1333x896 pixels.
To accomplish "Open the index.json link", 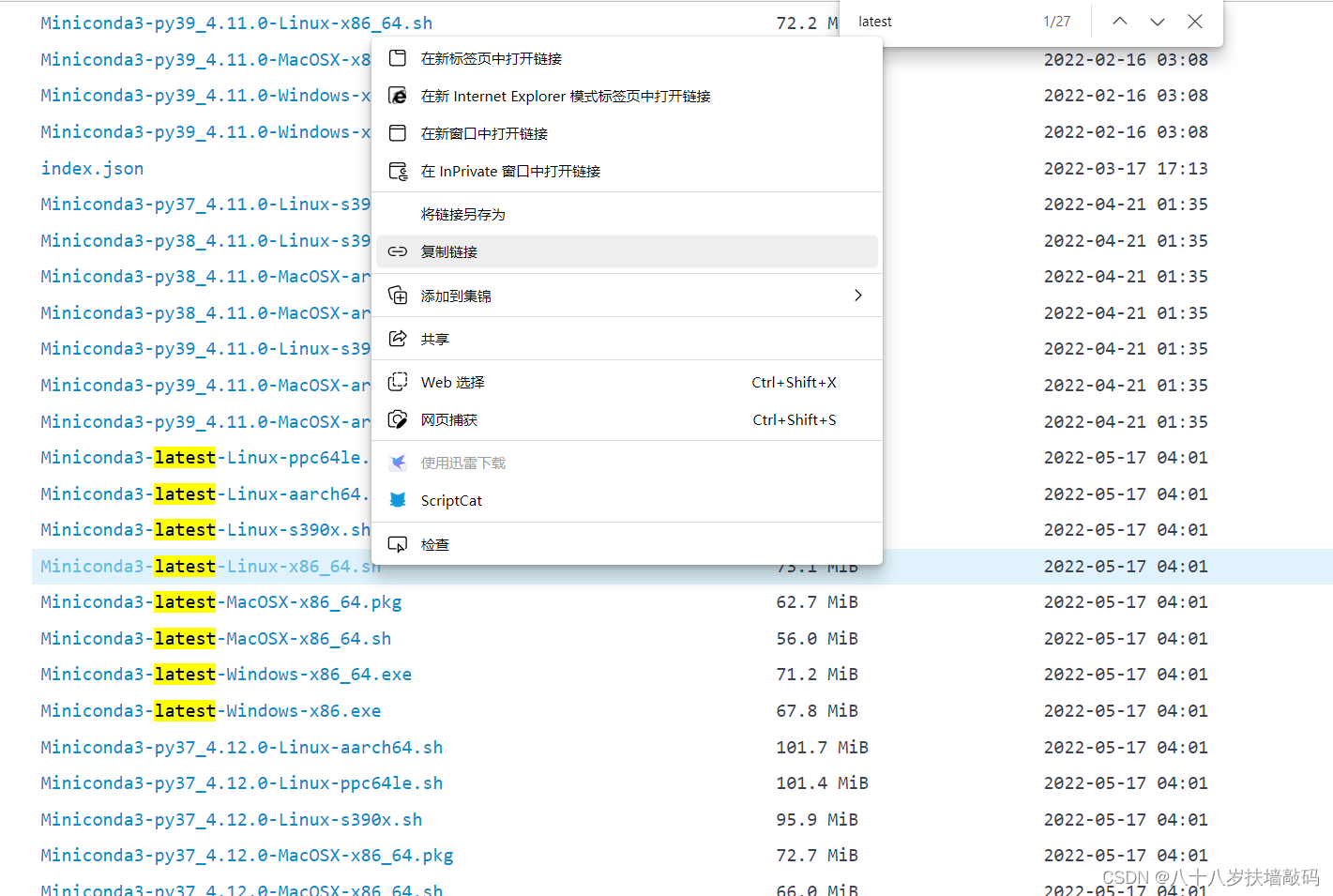I will pyautogui.click(x=92, y=169).
